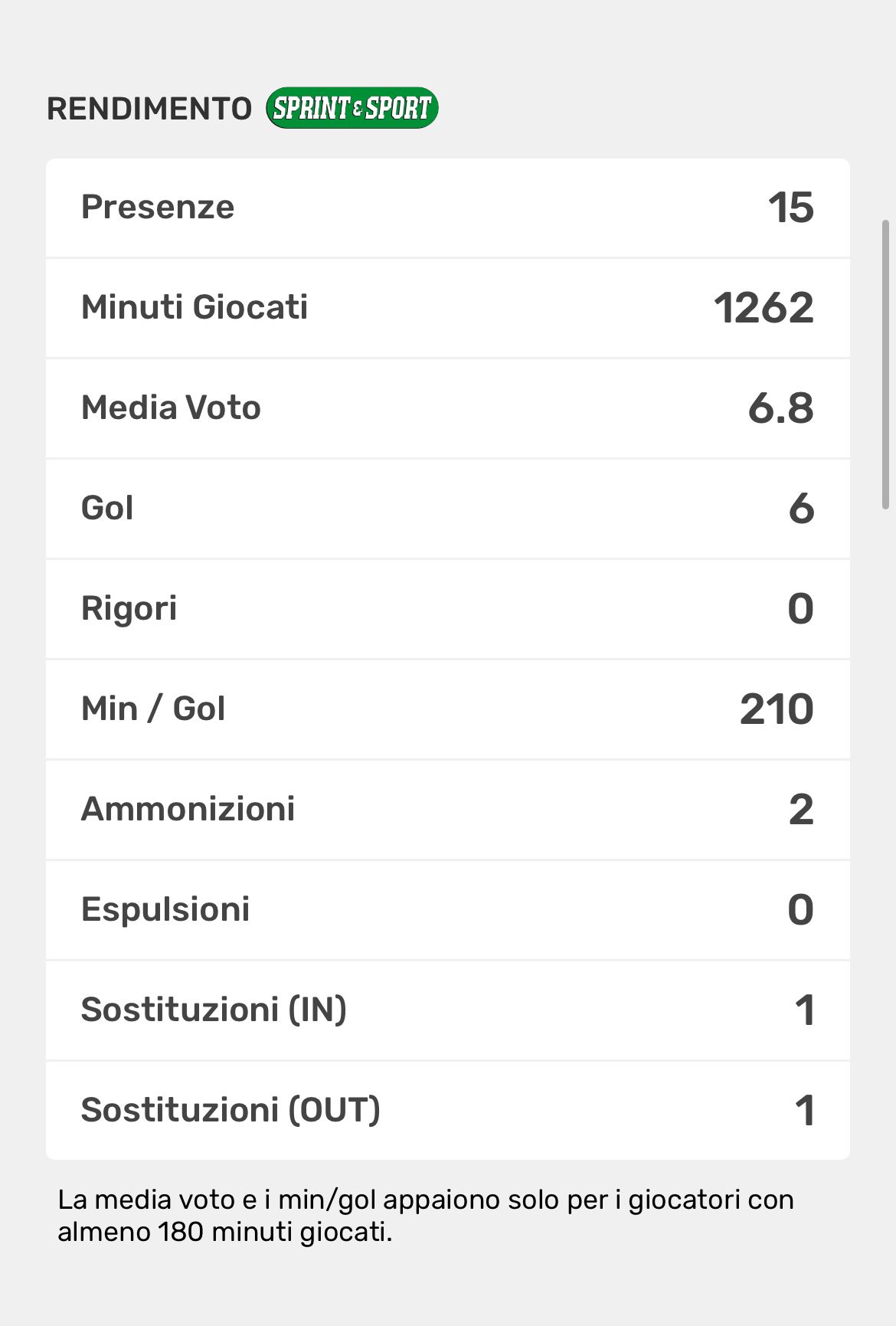Click the 210 minutes-per-goal value
Viewport: 896px width, 1326px height.
click(776, 709)
